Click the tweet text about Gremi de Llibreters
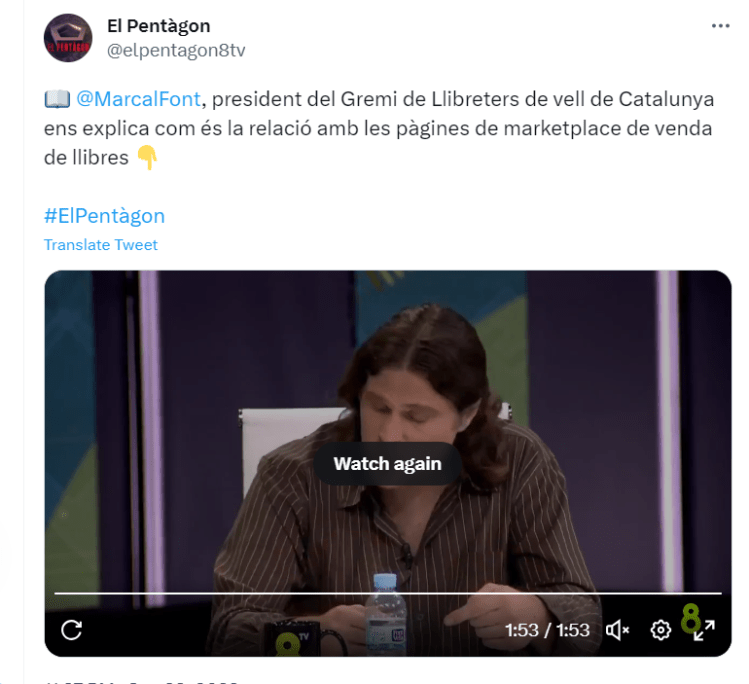749x684 pixels. [x=378, y=128]
